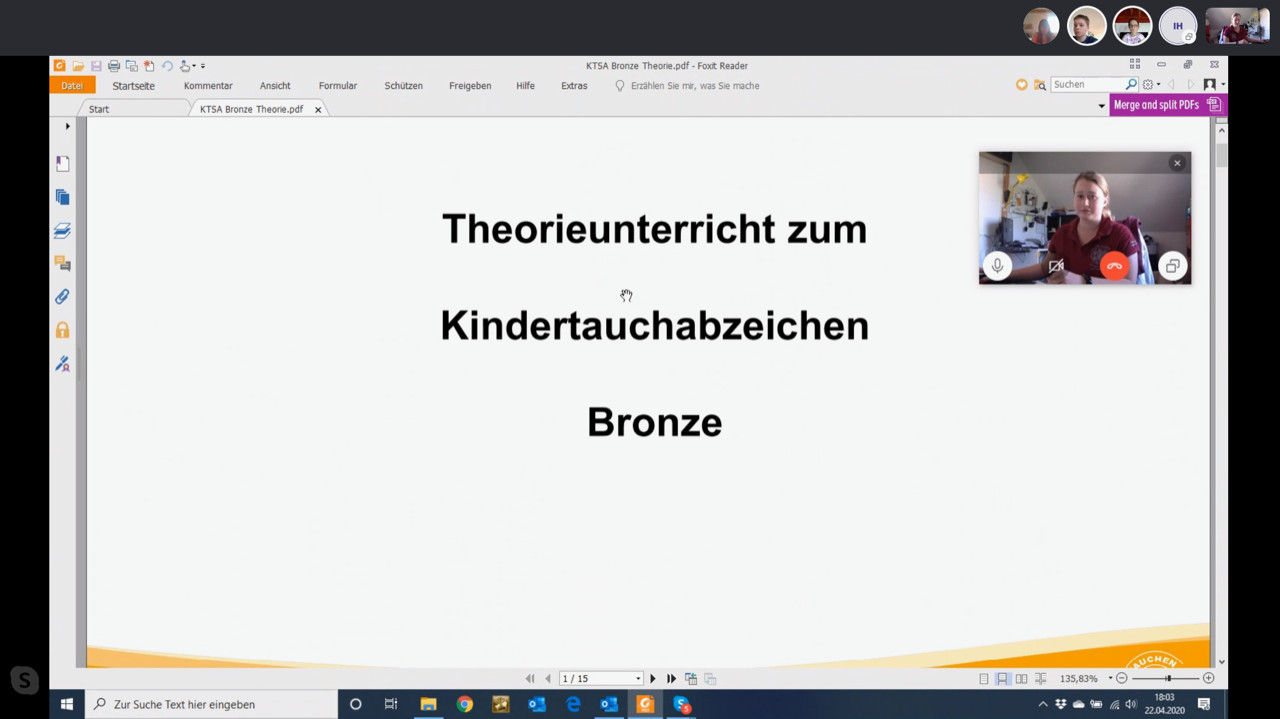Open the Pages thumbnail panel
Image resolution: width=1280 pixels, height=719 pixels.
(62, 197)
